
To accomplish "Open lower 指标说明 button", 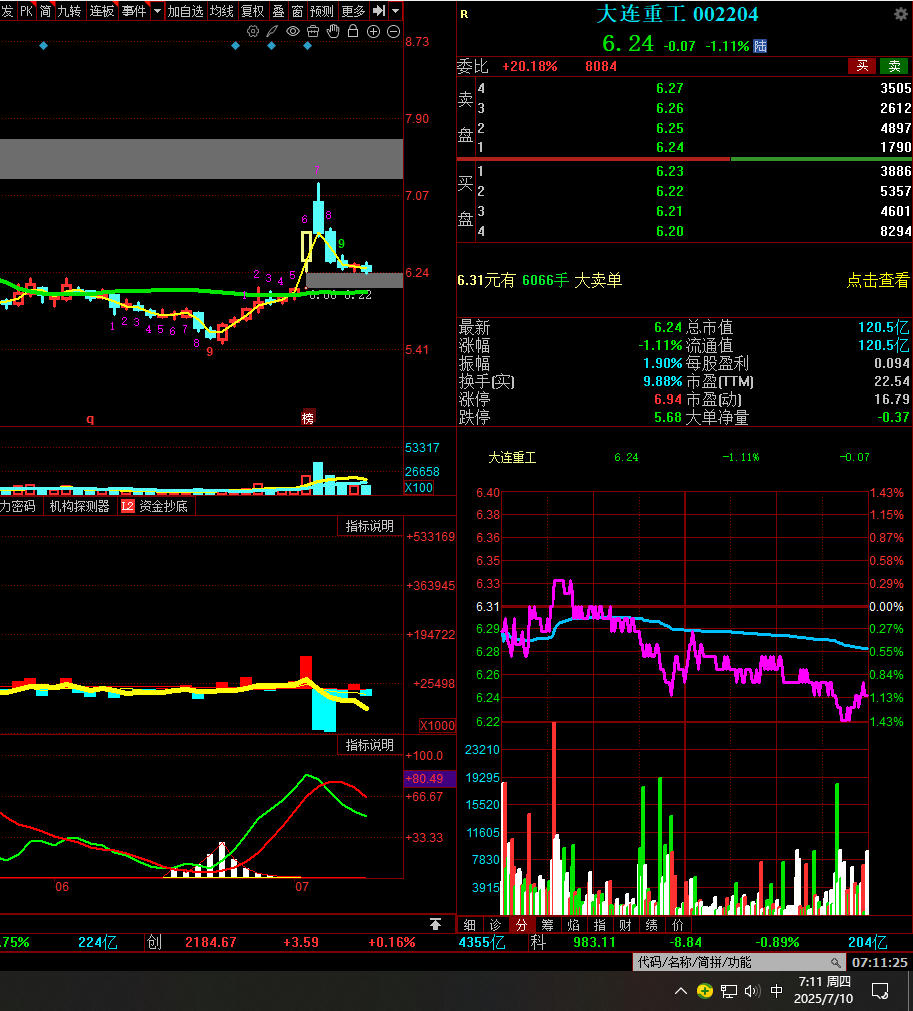I will (369, 745).
